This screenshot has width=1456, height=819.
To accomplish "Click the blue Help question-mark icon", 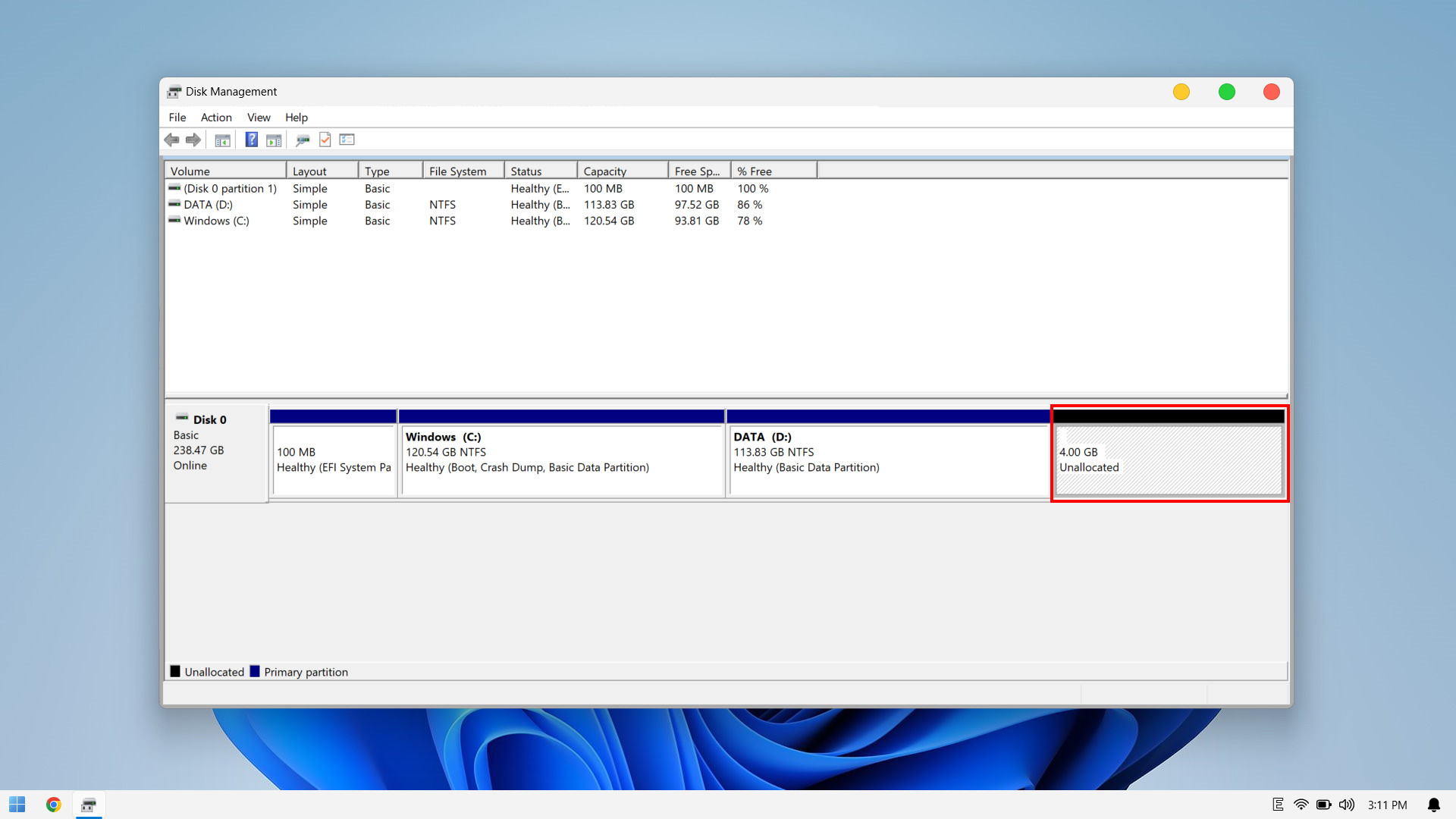I will pos(252,140).
